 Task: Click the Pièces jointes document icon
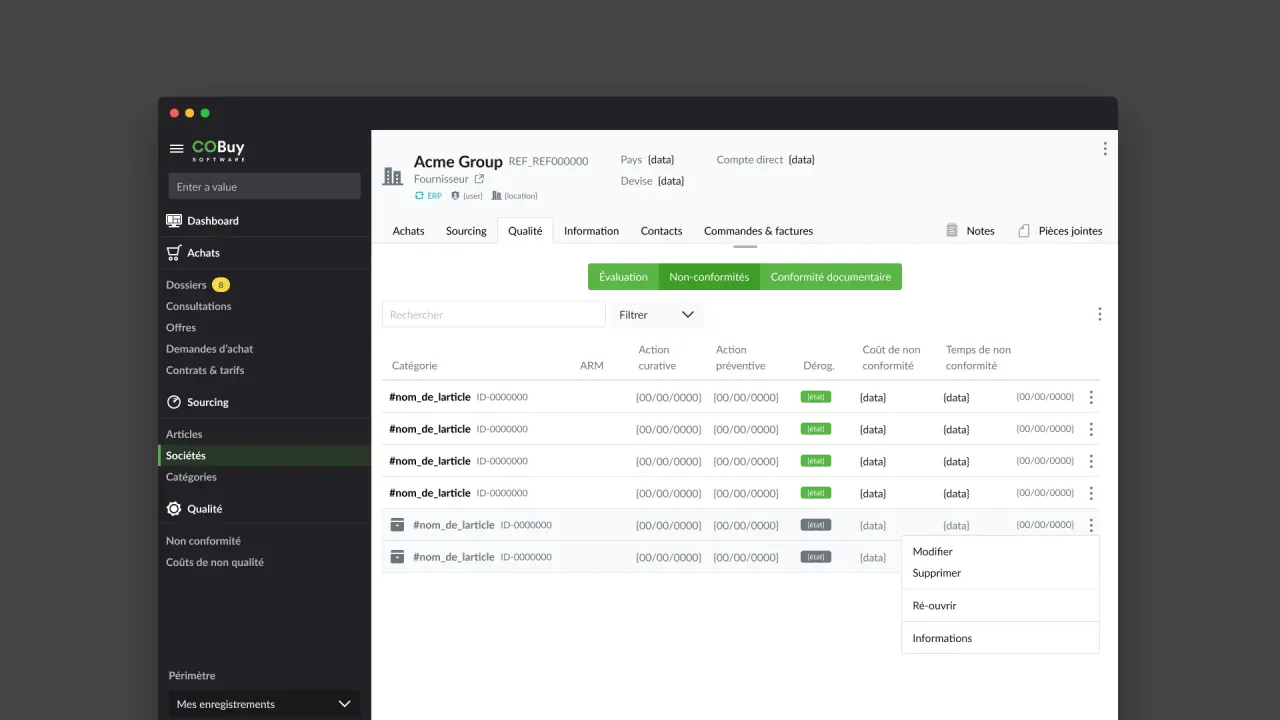1024,231
